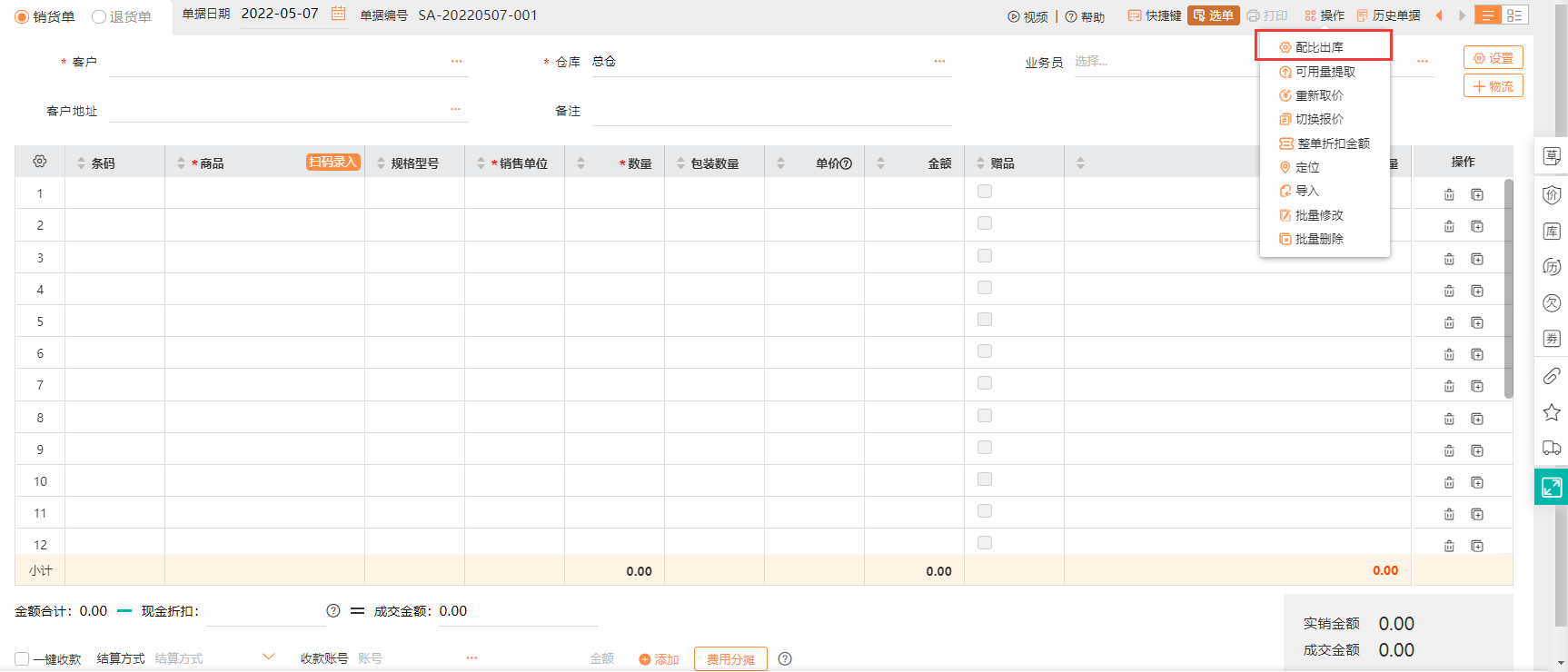Open the 客户 selection ellipsis

click(456, 62)
